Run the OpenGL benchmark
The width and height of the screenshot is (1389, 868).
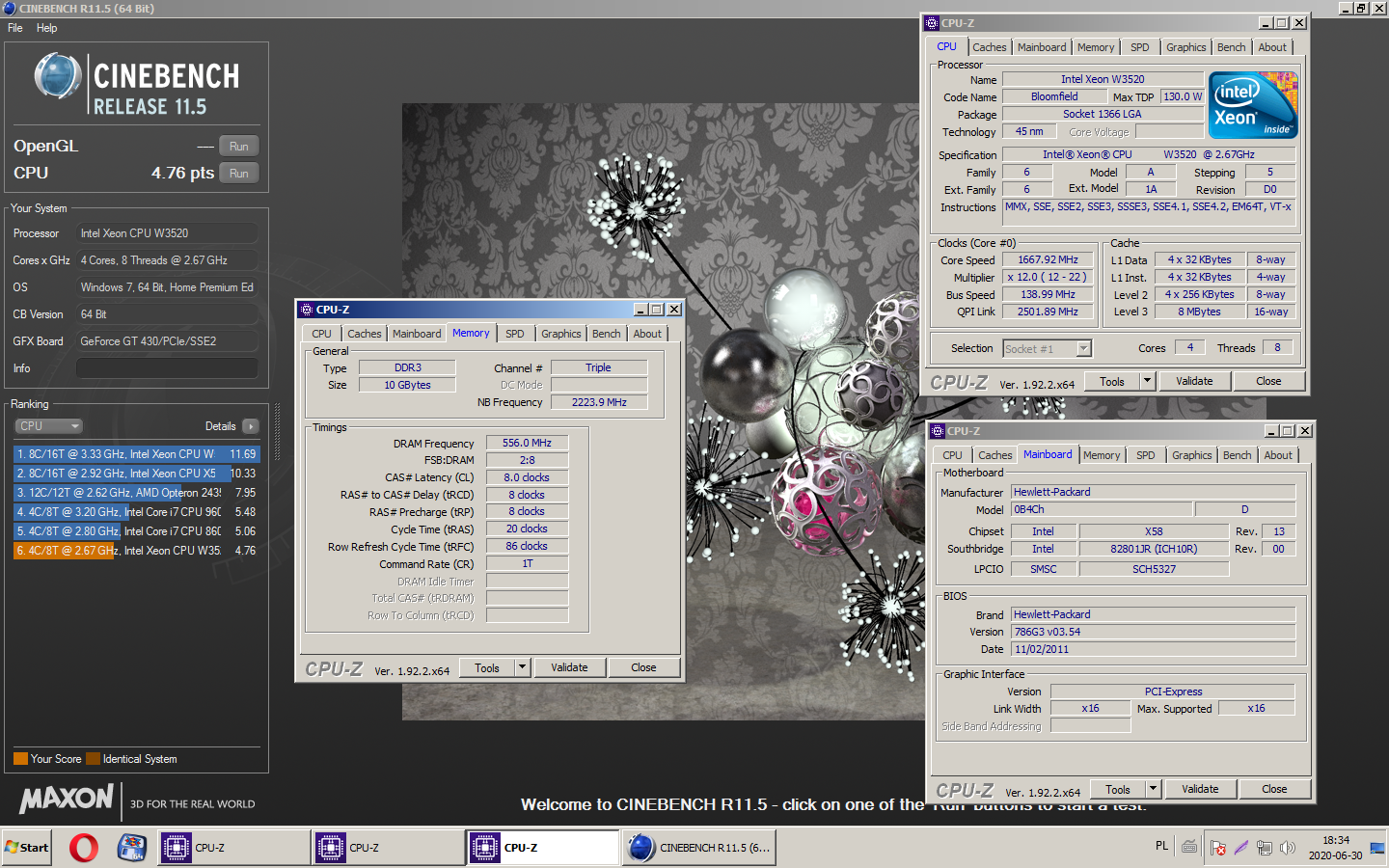pos(239,147)
